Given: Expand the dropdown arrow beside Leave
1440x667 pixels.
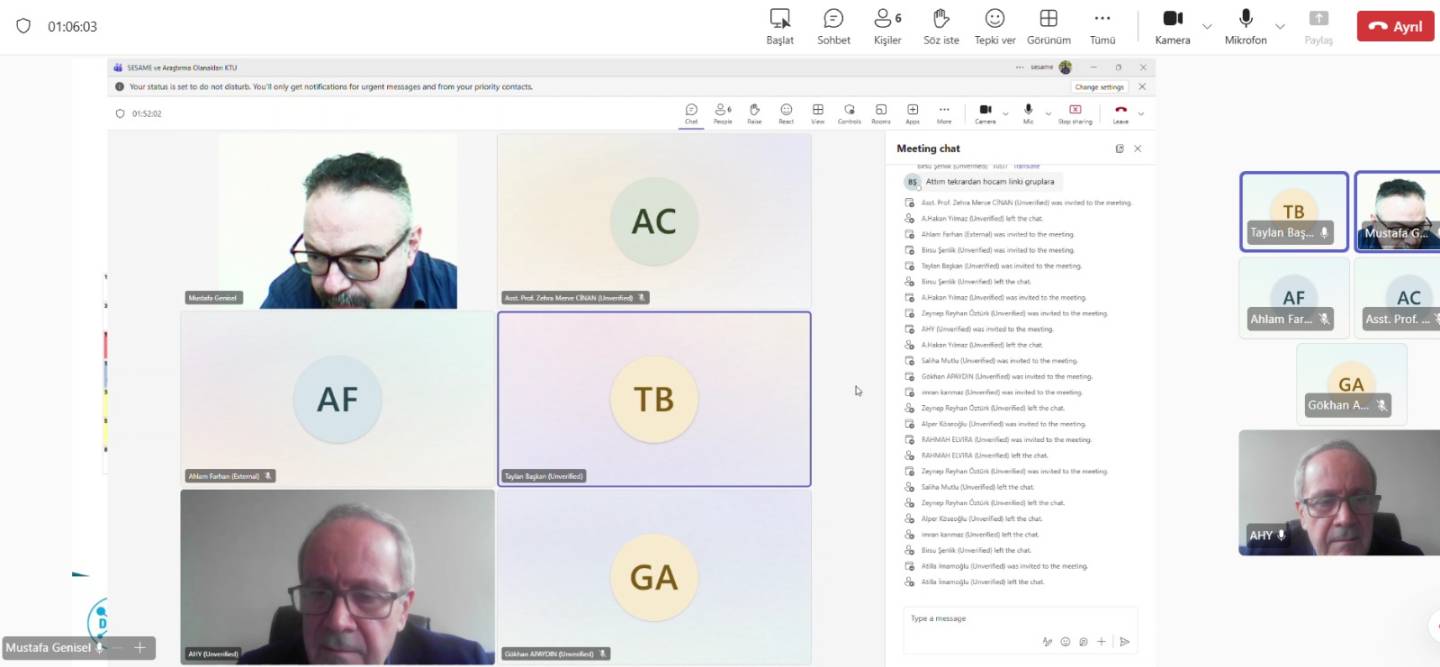Looking at the screenshot, I should tap(1141, 114).
